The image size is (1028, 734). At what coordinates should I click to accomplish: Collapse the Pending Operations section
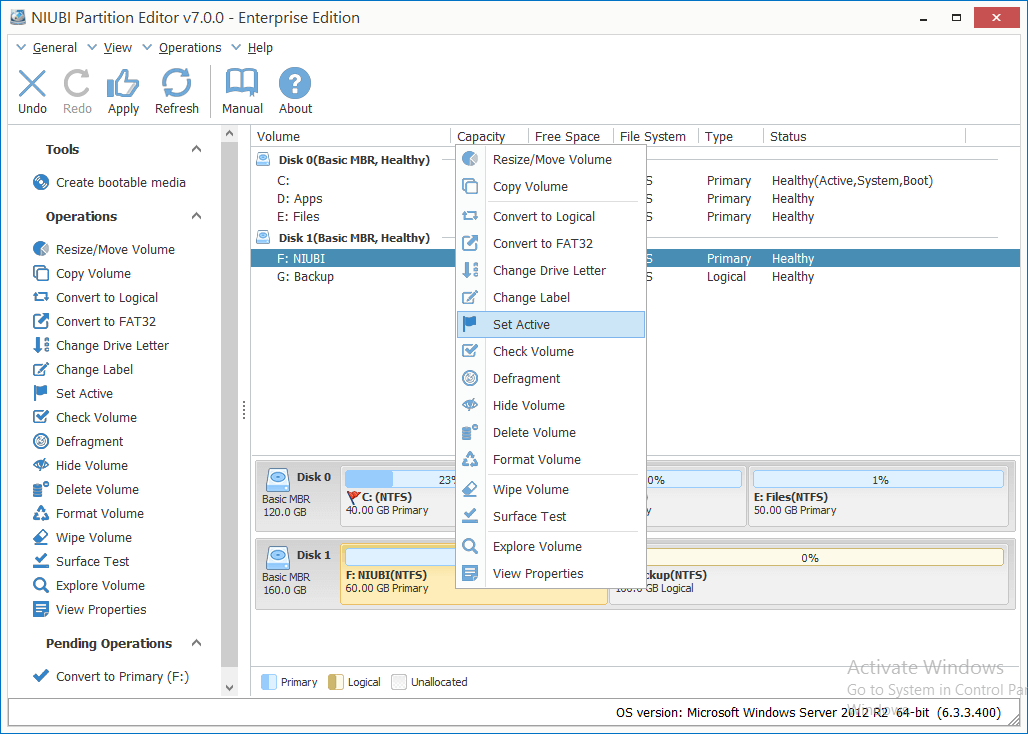pyautogui.click(x=196, y=643)
